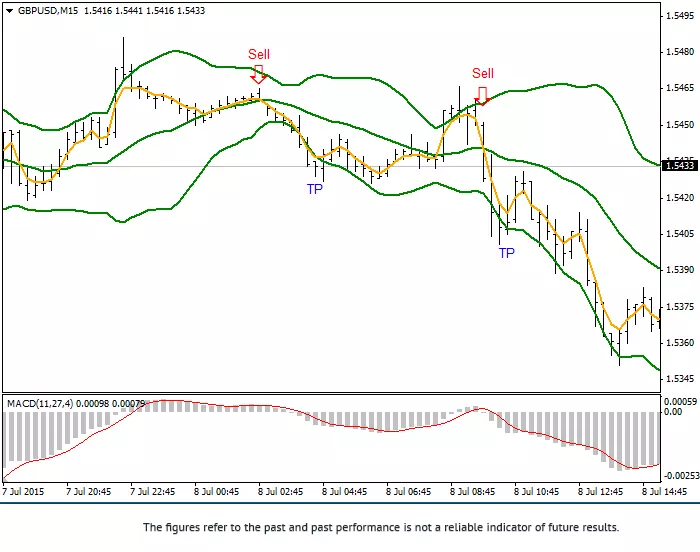Click the 7 Jul 22:45 time label
This screenshot has width=700, height=552.
click(152, 492)
